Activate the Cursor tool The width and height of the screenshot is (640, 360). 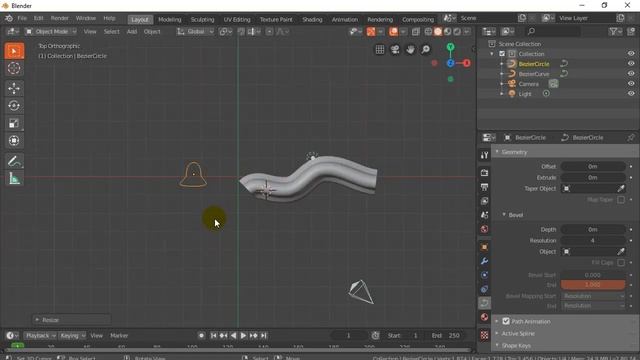[14, 68]
